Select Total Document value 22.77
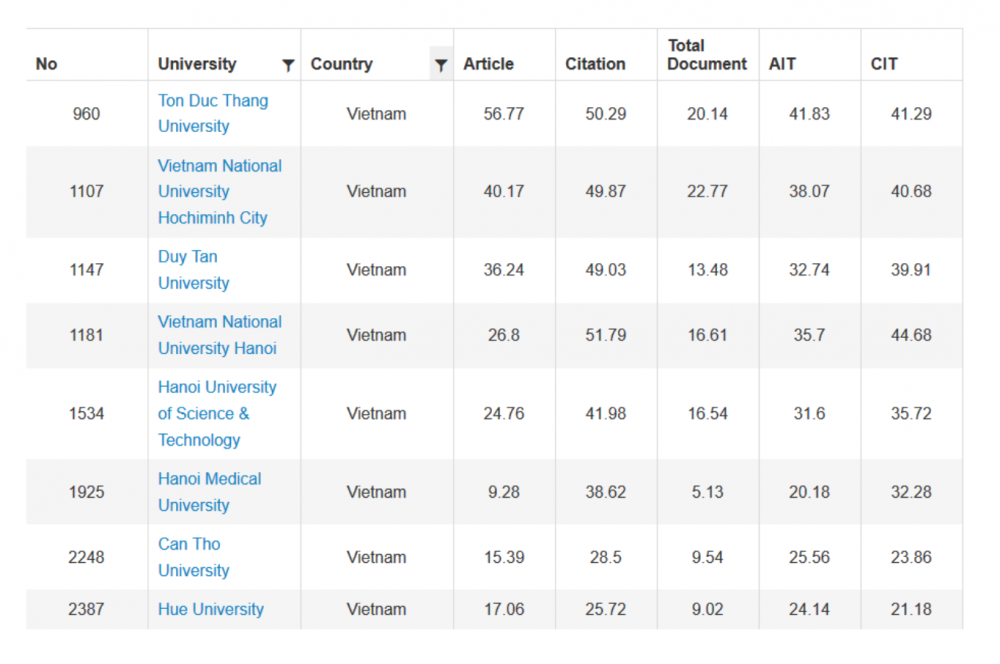 (707, 191)
